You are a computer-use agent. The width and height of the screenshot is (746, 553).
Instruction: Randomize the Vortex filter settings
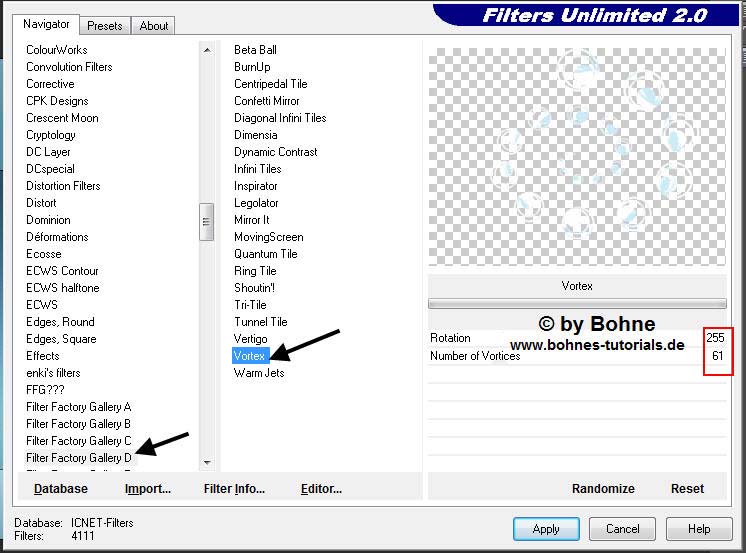coord(603,489)
